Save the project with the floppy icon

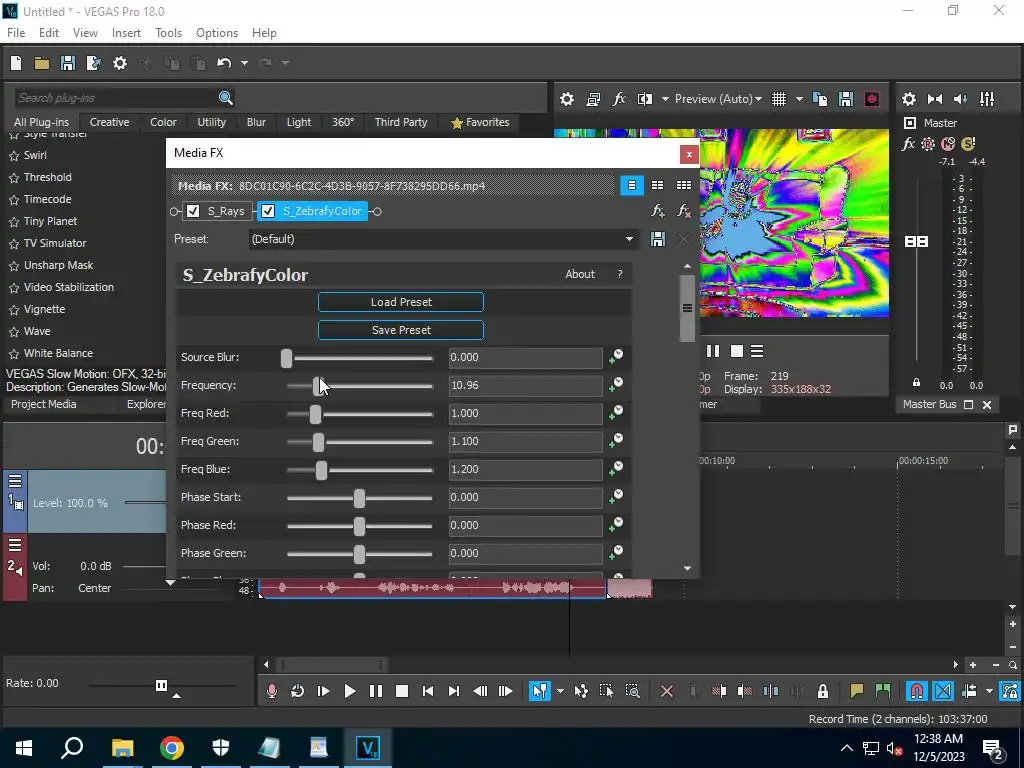click(67, 63)
